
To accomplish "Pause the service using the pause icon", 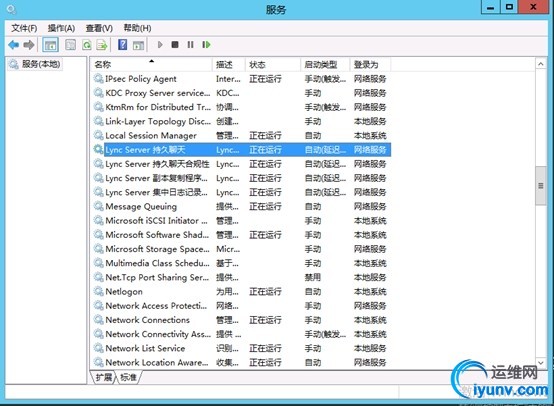I will click(x=190, y=45).
